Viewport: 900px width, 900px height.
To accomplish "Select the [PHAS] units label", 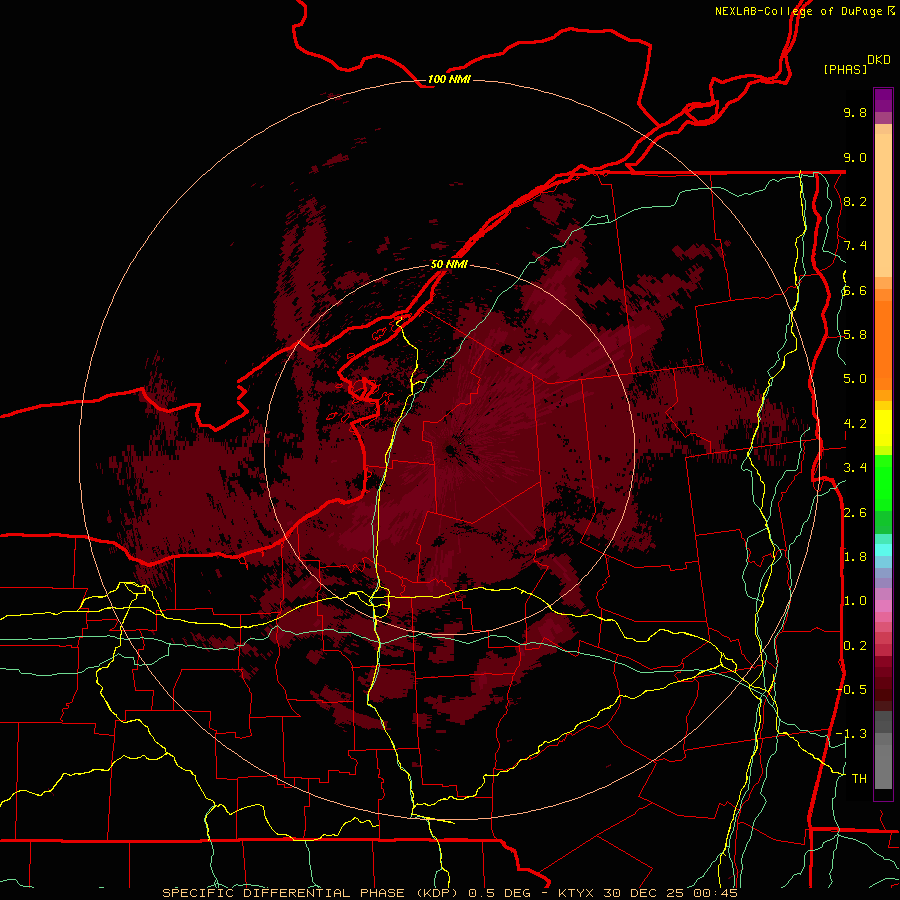I will click(845, 69).
